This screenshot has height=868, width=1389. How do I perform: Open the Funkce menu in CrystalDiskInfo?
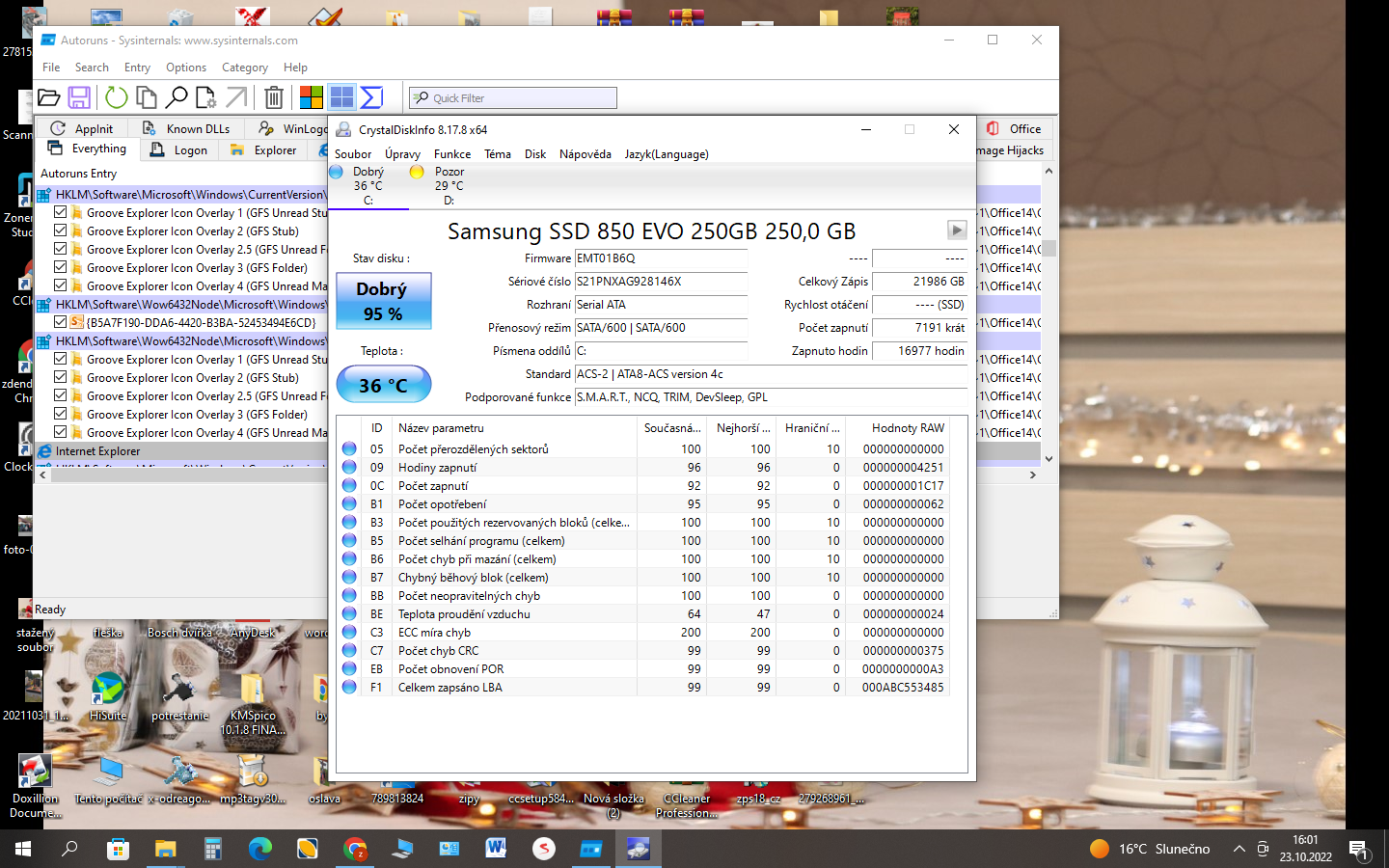(x=451, y=154)
